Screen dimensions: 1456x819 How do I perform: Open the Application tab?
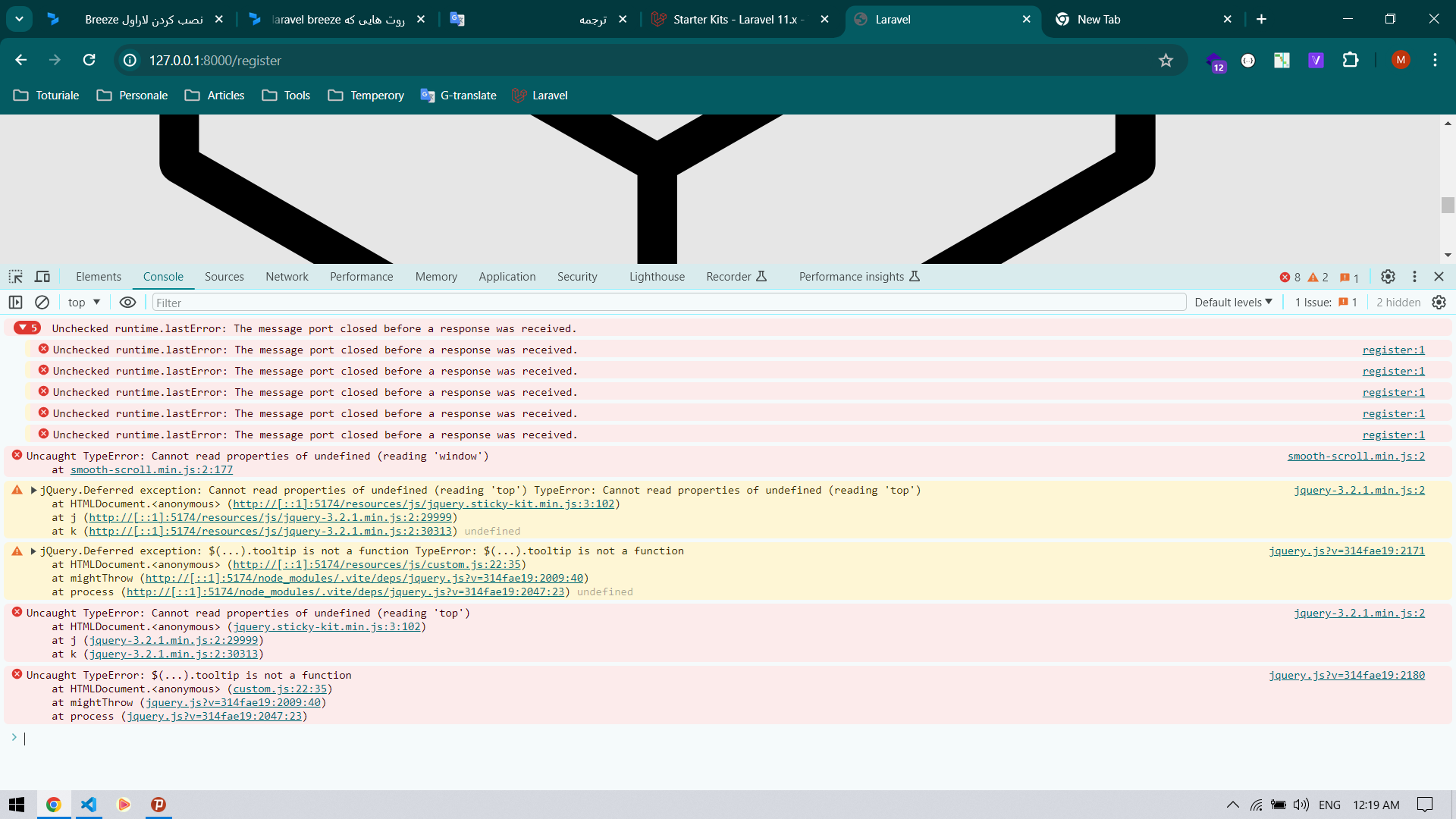click(x=507, y=277)
